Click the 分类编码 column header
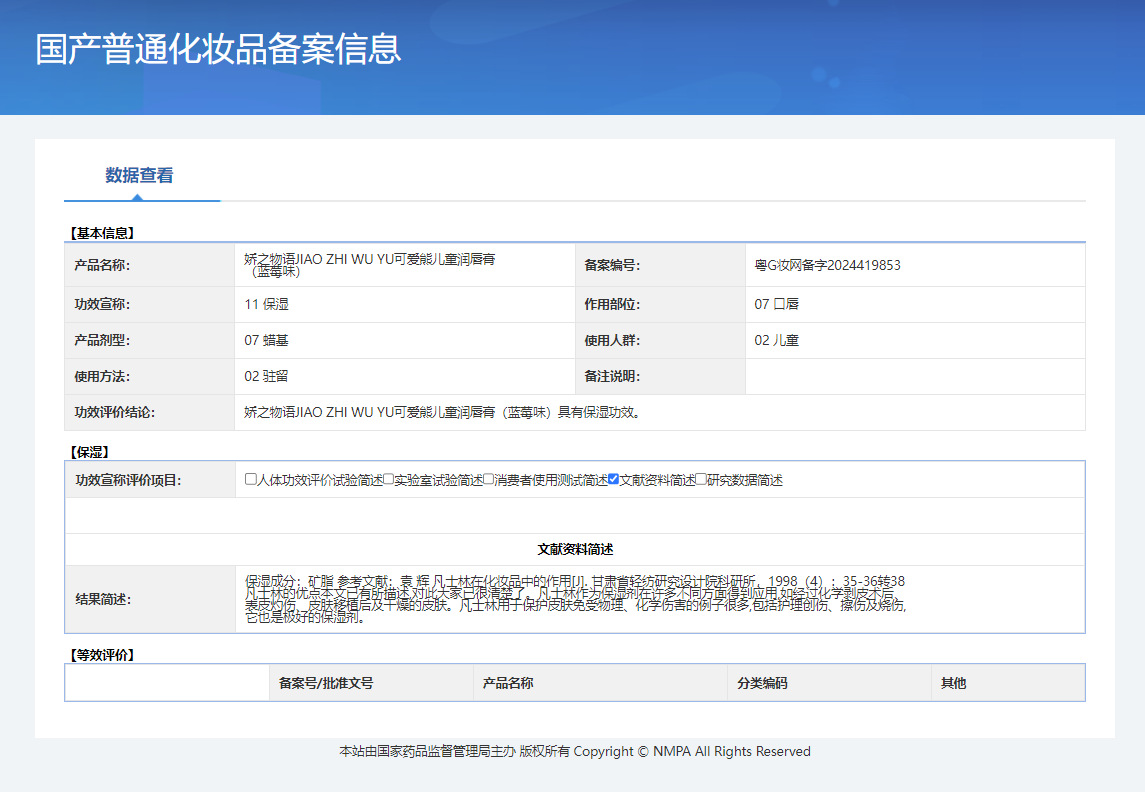 [762, 683]
